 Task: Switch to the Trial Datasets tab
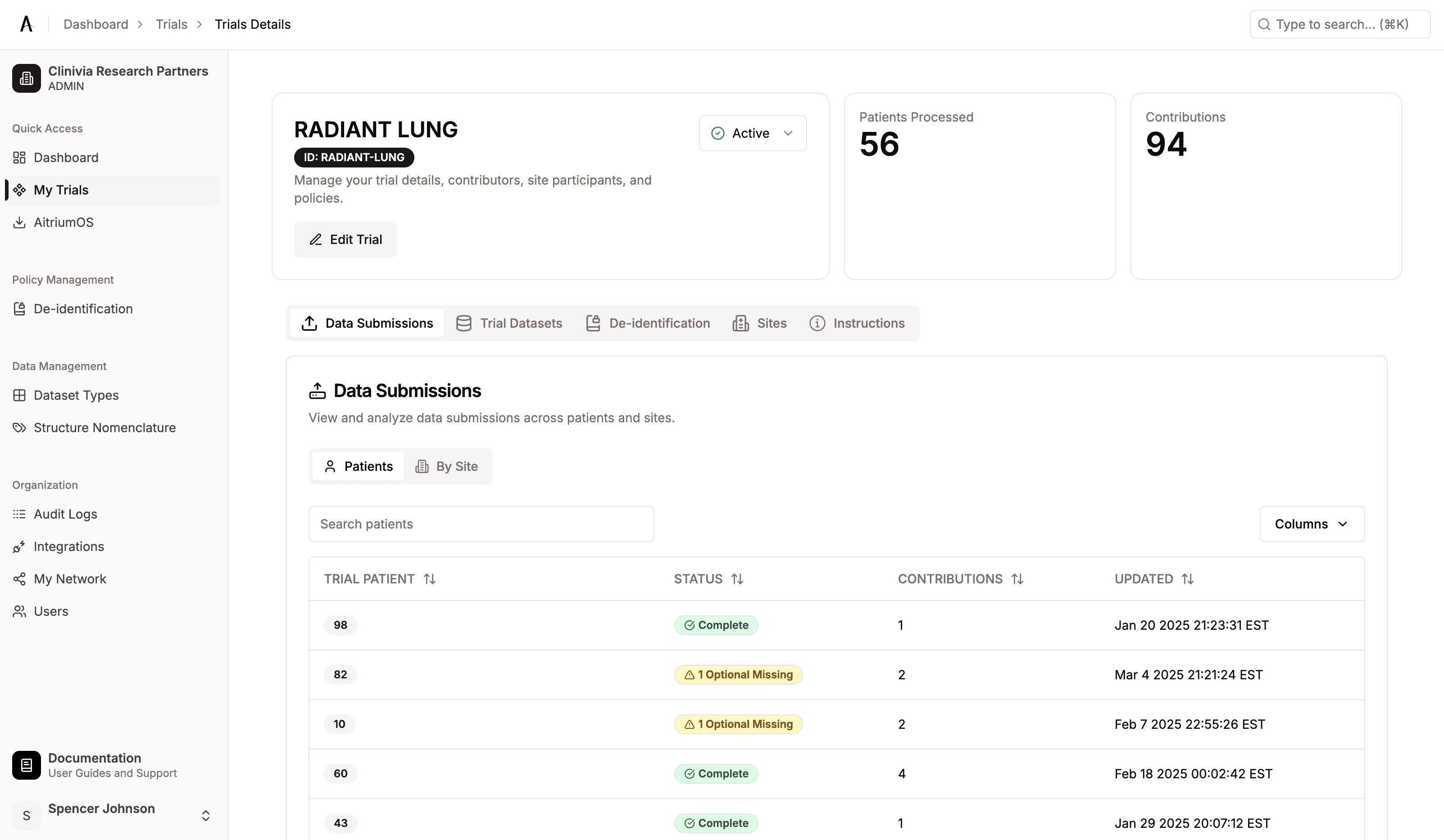pos(509,324)
